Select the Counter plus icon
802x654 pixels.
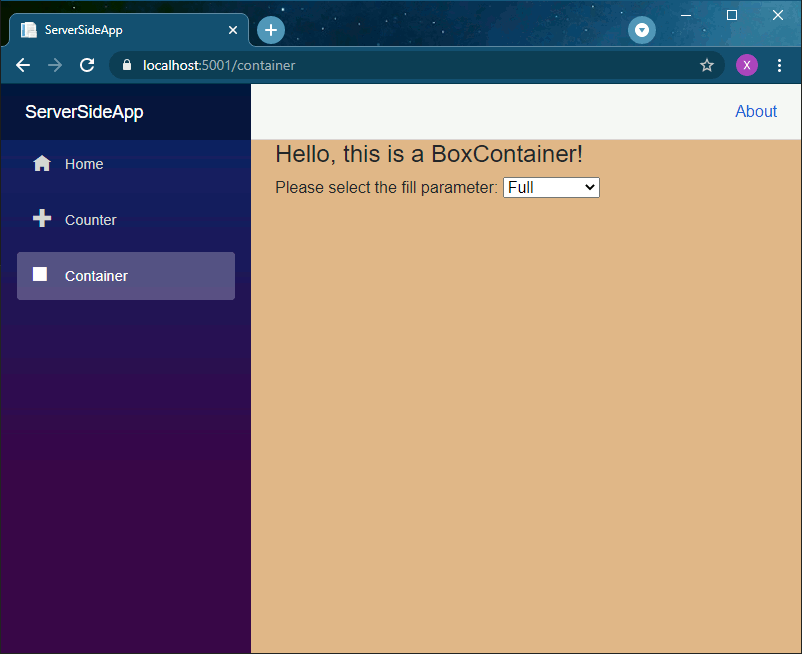pyautogui.click(x=41, y=218)
